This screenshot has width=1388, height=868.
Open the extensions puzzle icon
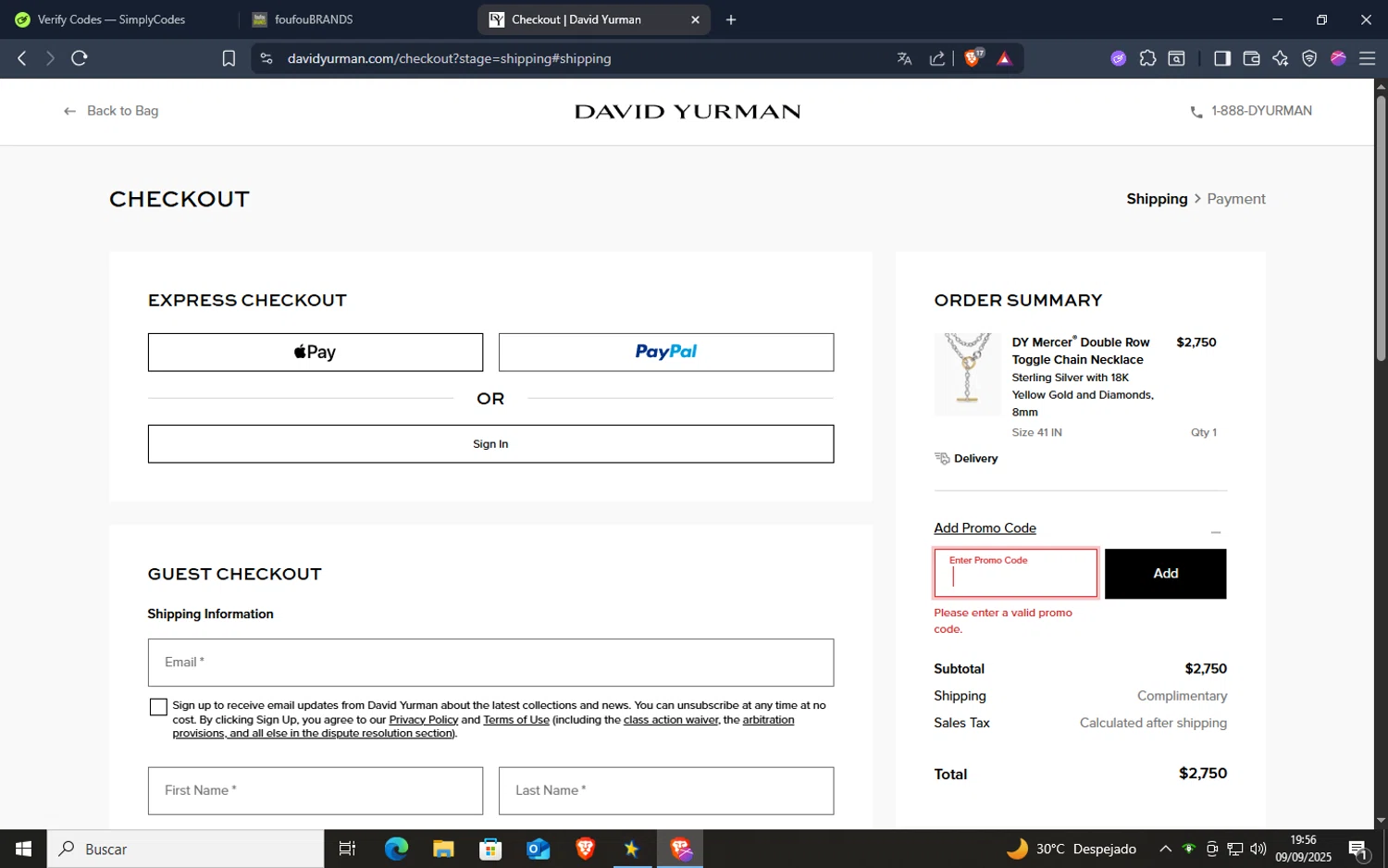point(1147,58)
